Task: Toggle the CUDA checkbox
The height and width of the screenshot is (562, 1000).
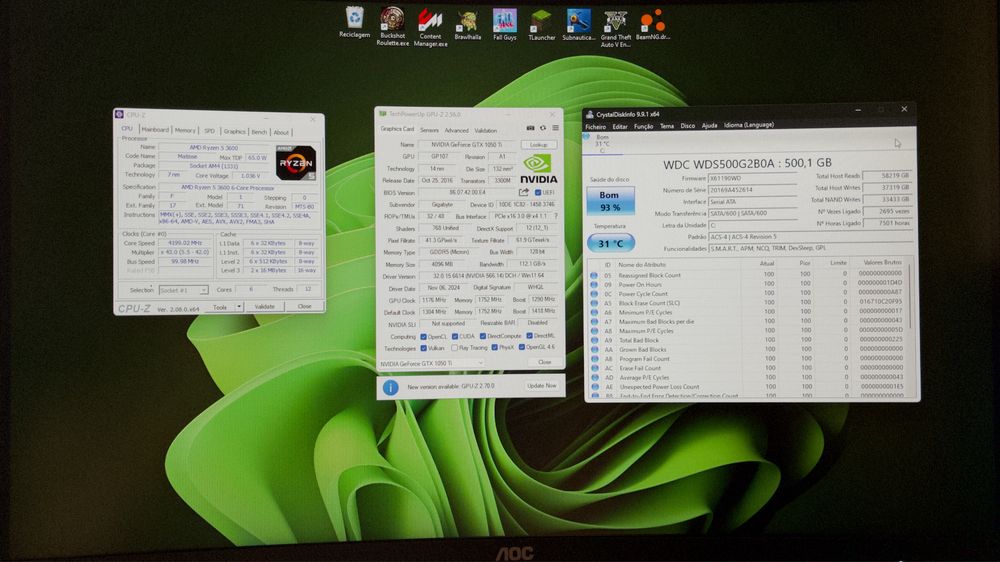Action: (455, 336)
